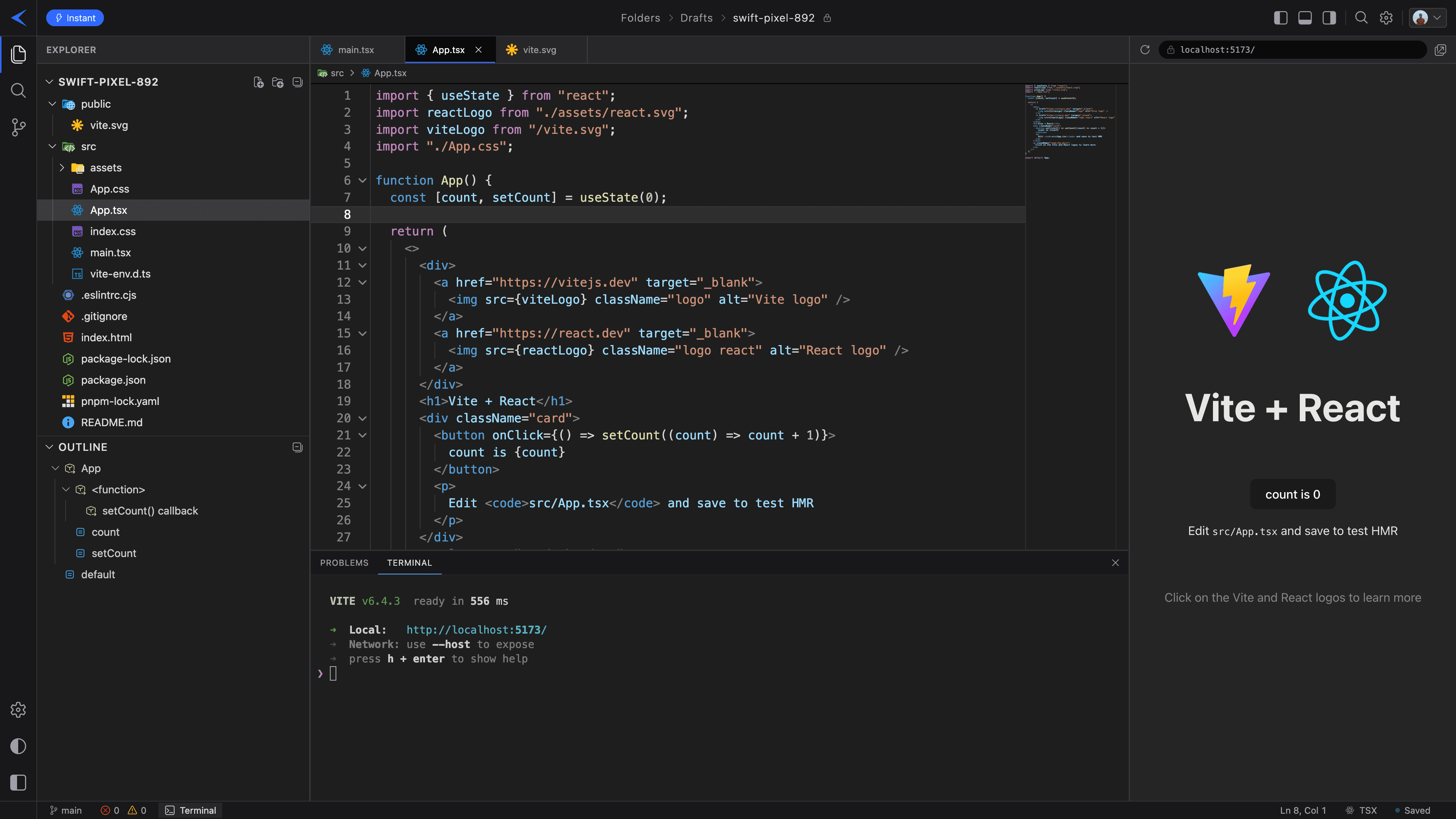Expand the assets folder
Image resolution: width=1456 pixels, height=819 pixels.
(61, 168)
